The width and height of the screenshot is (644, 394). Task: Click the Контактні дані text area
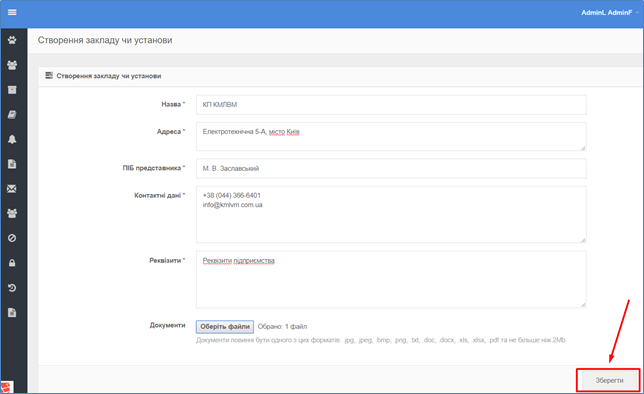391,214
